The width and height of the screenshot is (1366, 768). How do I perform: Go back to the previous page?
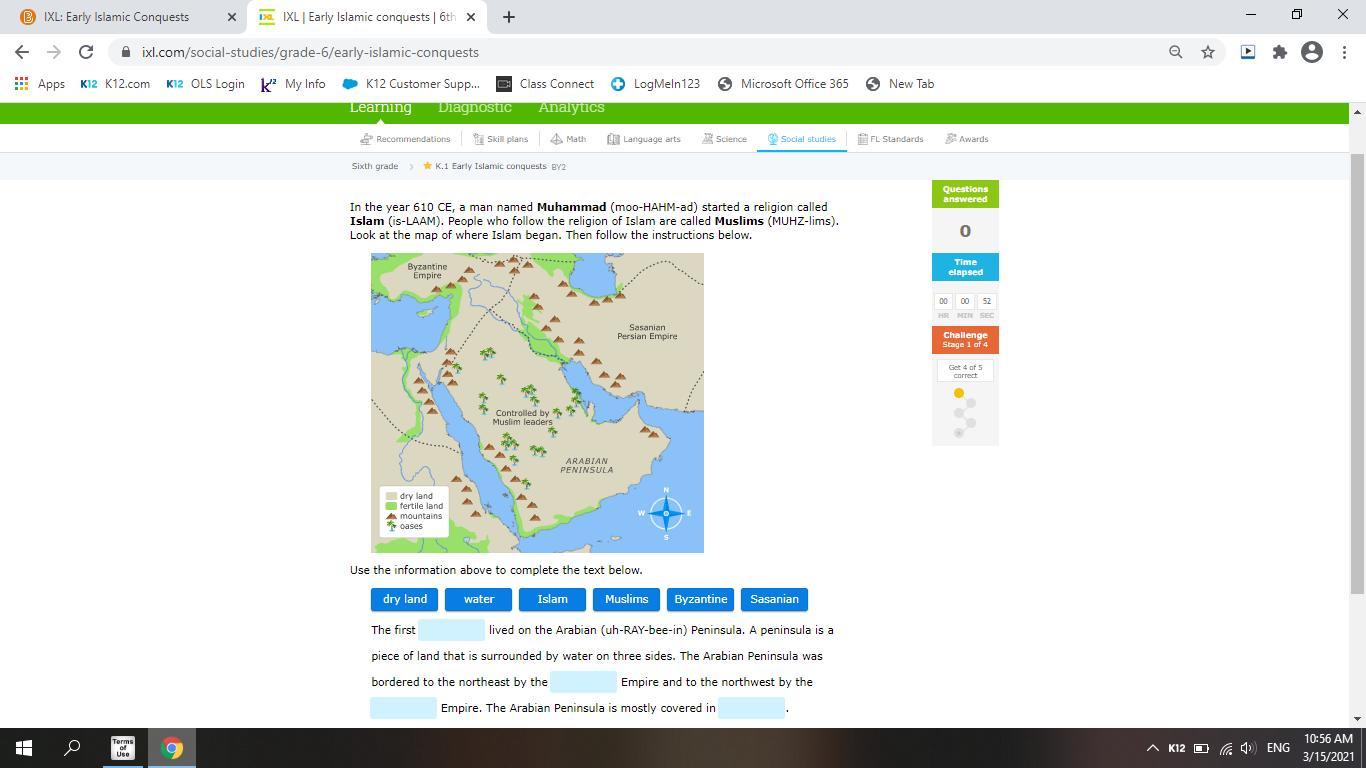tap(22, 52)
